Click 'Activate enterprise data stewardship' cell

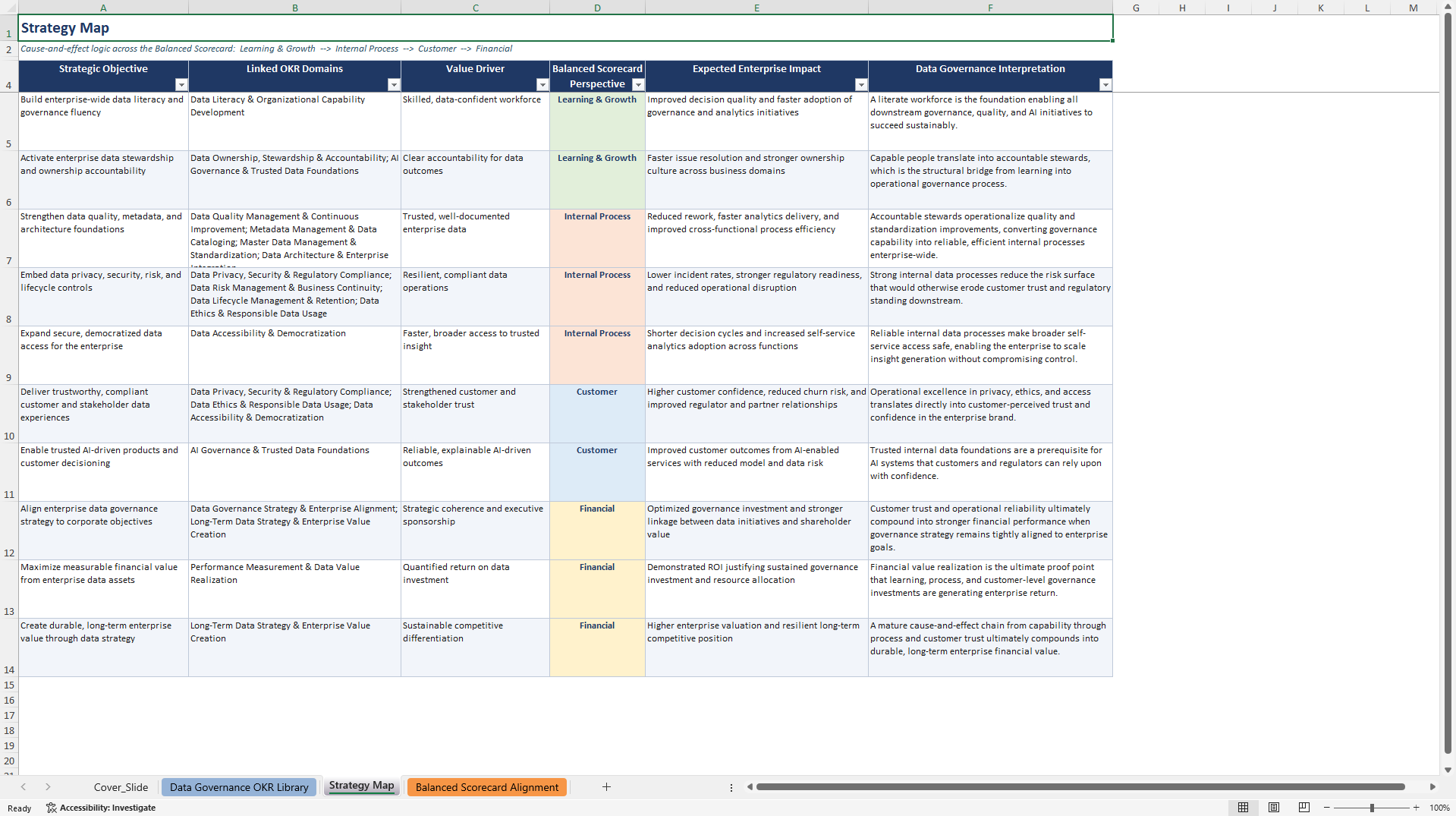pos(103,180)
